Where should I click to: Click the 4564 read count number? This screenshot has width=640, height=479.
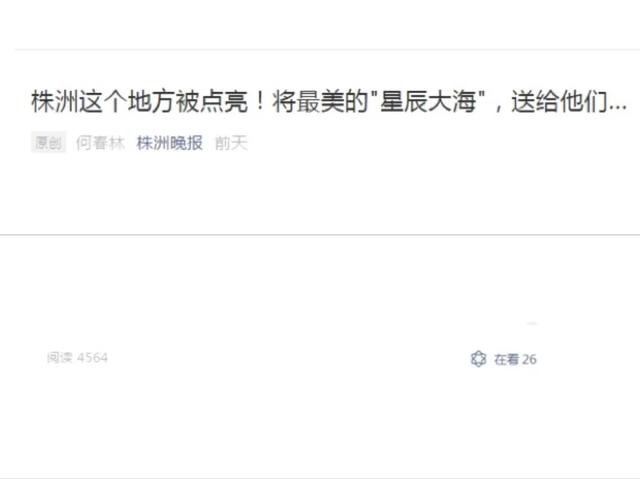point(92,358)
